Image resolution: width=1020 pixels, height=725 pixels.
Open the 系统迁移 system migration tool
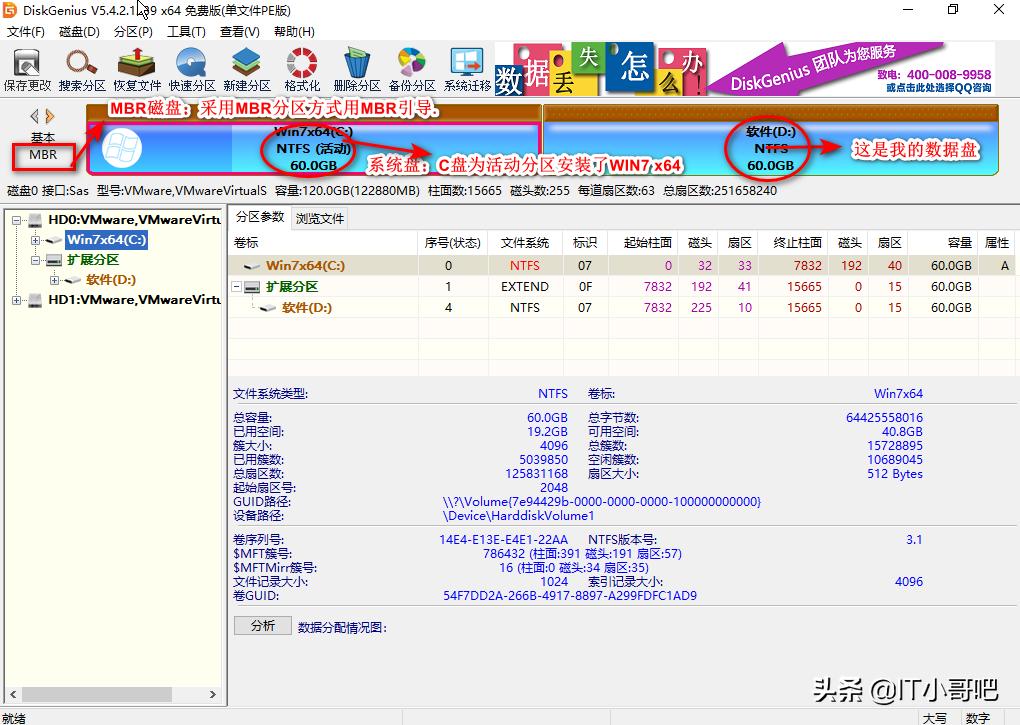pyautogui.click(x=464, y=70)
